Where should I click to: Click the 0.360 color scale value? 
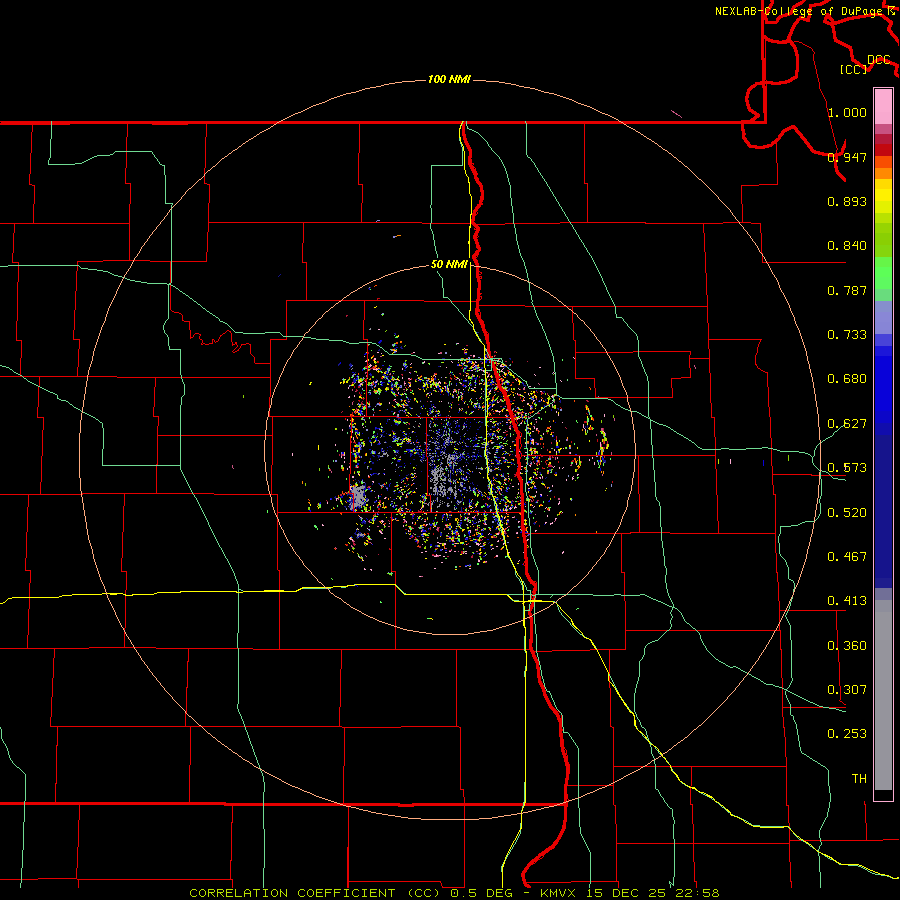pos(847,645)
